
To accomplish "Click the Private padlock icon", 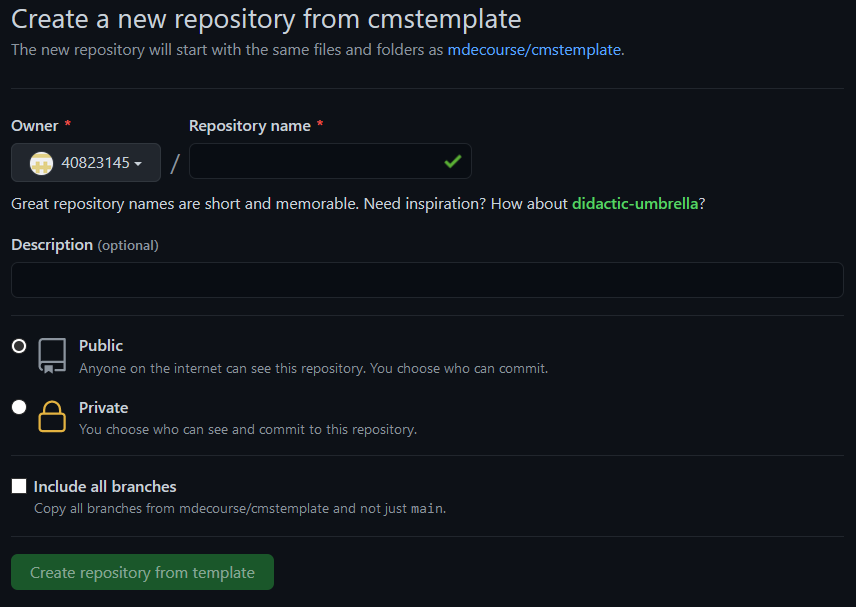I will [52, 417].
